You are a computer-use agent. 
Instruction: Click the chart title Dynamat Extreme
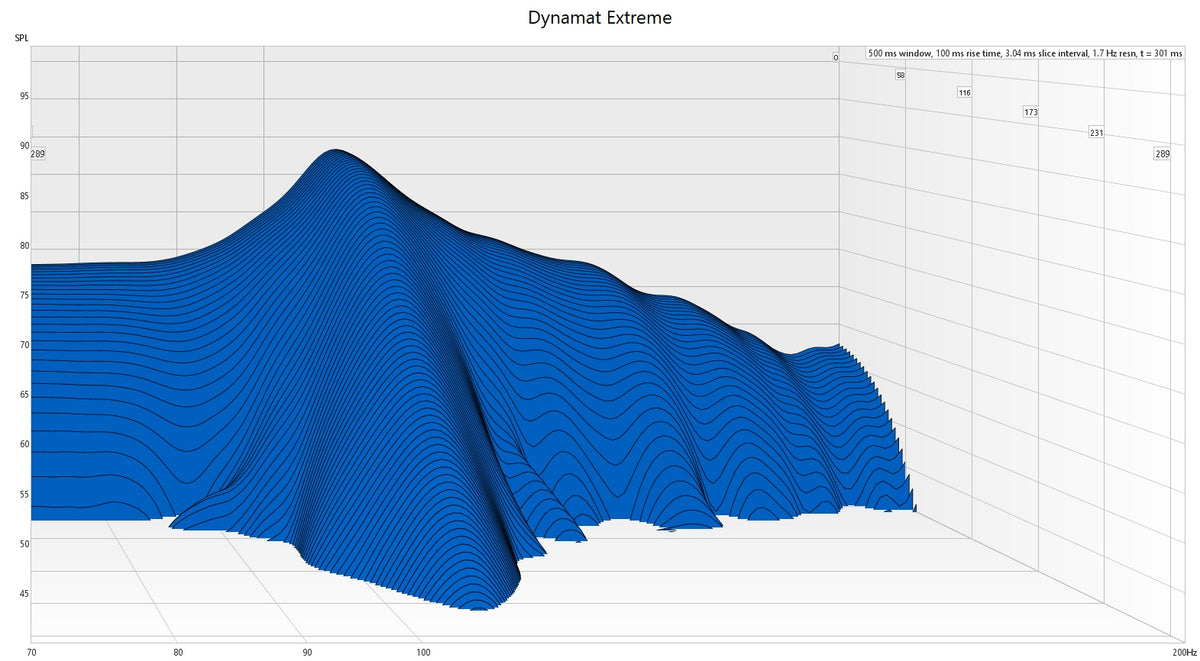pyautogui.click(x=600, y=17)
